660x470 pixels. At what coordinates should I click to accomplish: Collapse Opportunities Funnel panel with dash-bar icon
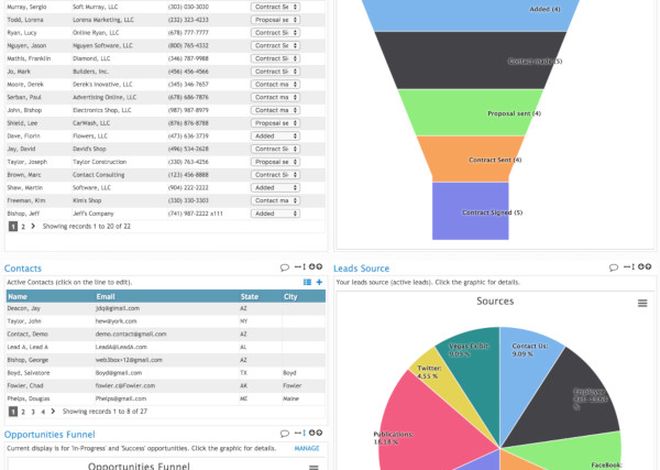pos(300,433)
